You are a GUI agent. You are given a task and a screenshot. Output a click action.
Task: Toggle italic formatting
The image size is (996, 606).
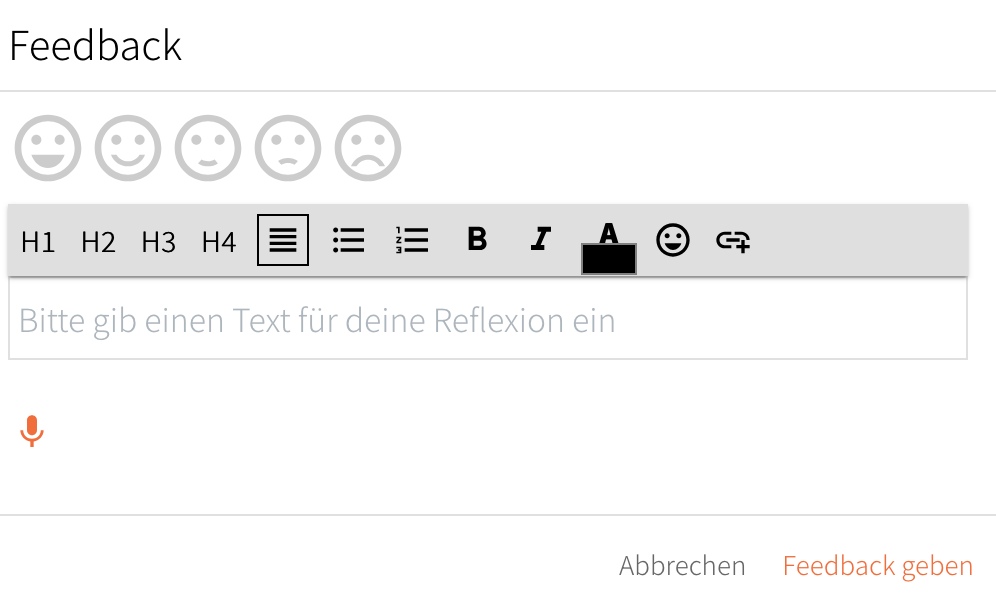[541, 239]
